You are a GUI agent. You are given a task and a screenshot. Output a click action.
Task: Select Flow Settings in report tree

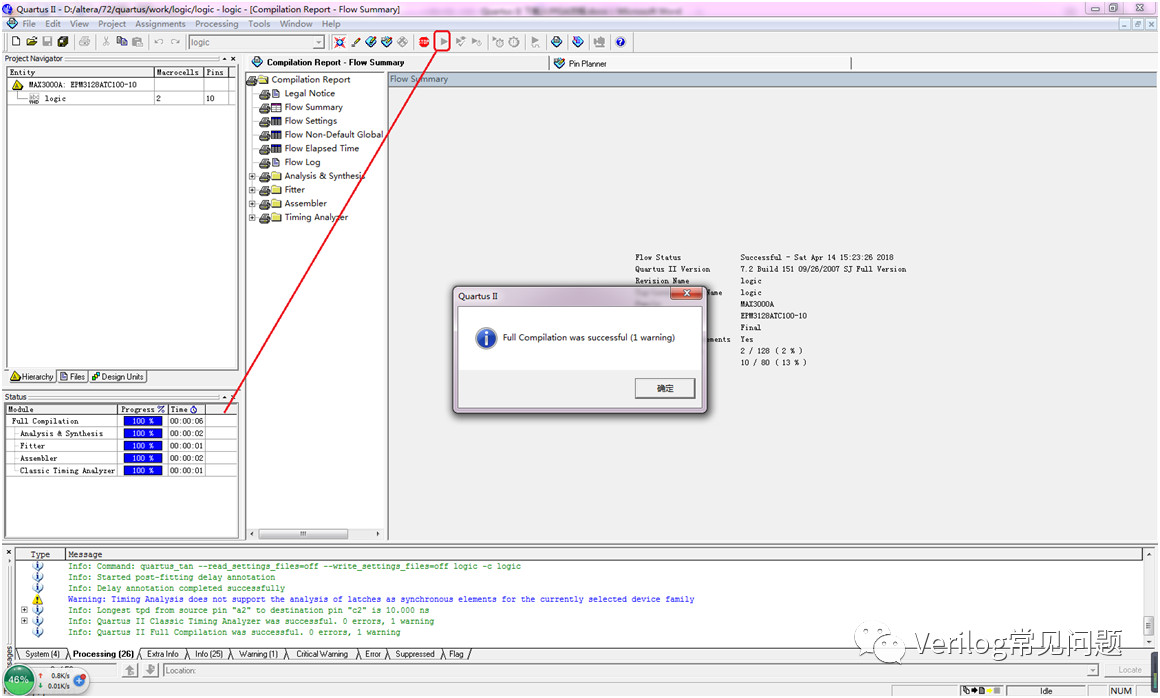tap(311, 121)
